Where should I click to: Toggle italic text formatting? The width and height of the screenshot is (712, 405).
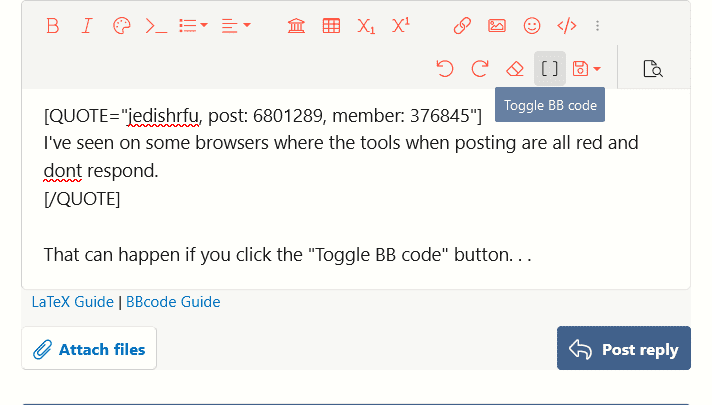click(87, 26)
